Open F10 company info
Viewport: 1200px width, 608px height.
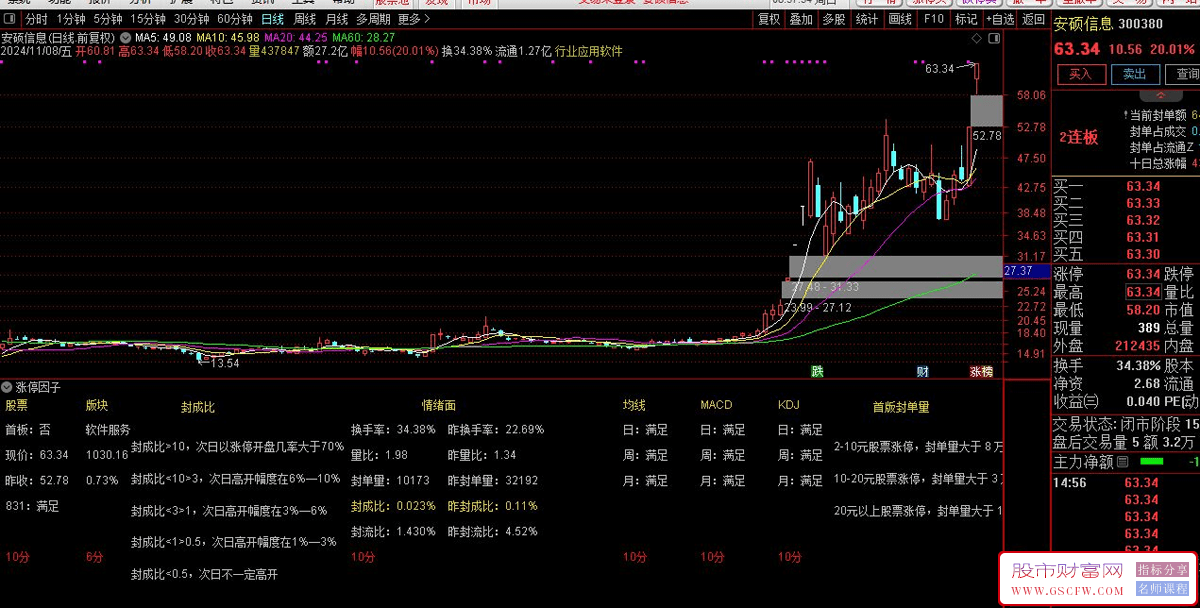(x=933, y=19)
